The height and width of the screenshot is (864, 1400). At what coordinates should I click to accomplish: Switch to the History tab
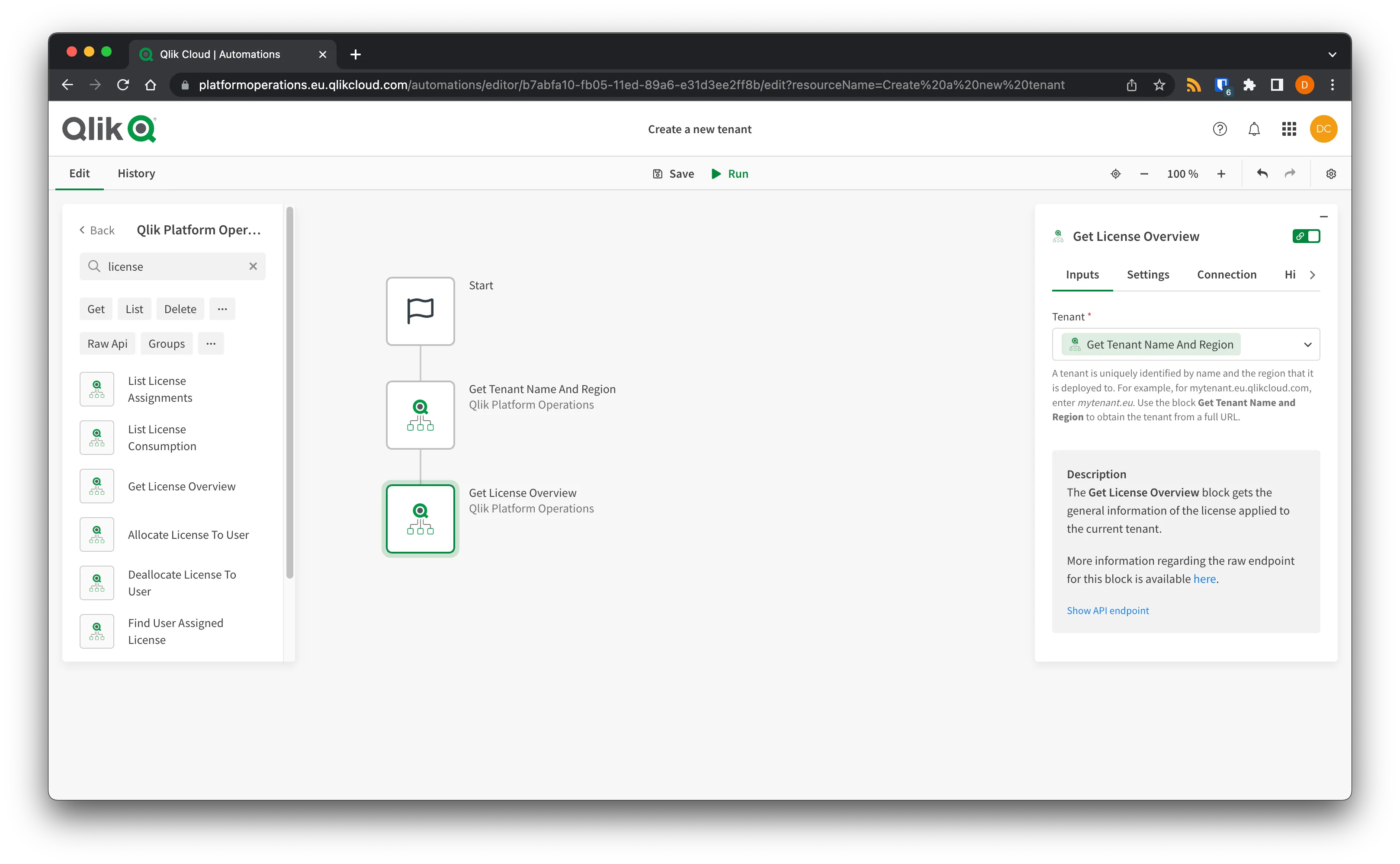pos(135,173)
